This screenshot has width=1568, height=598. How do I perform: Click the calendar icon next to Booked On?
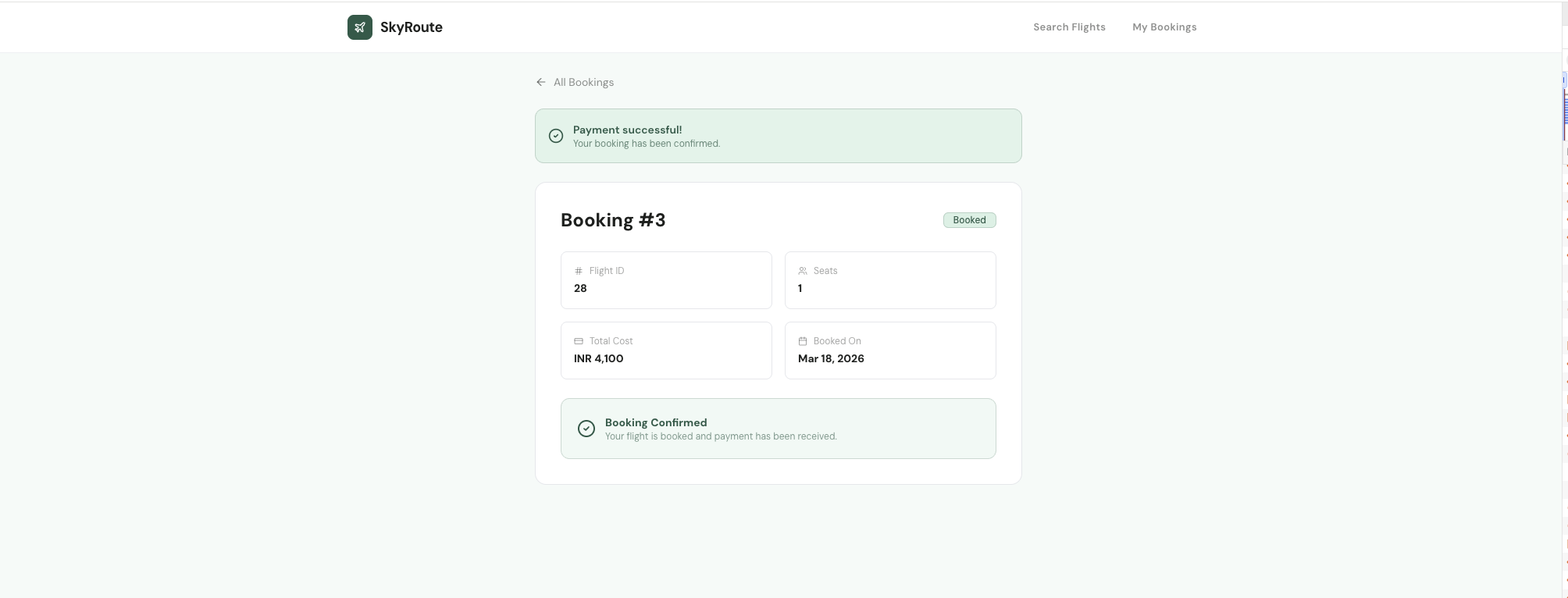803,341
